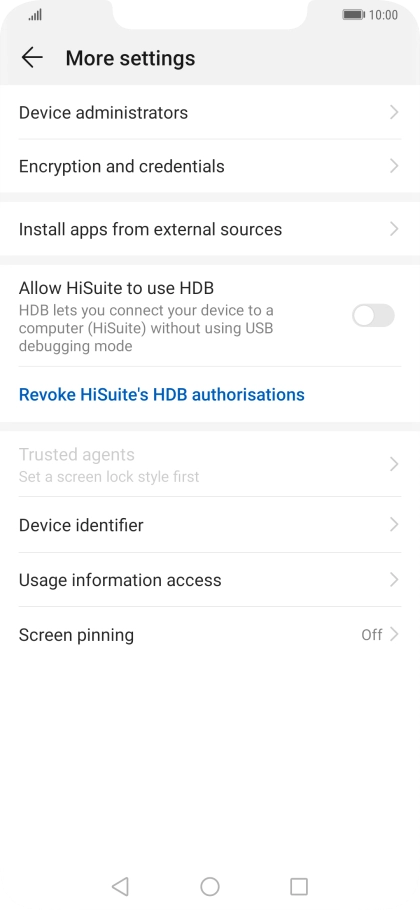The image size is (420, 910).
Task: Open recent apps with square icon
Action: coord(299,886)
